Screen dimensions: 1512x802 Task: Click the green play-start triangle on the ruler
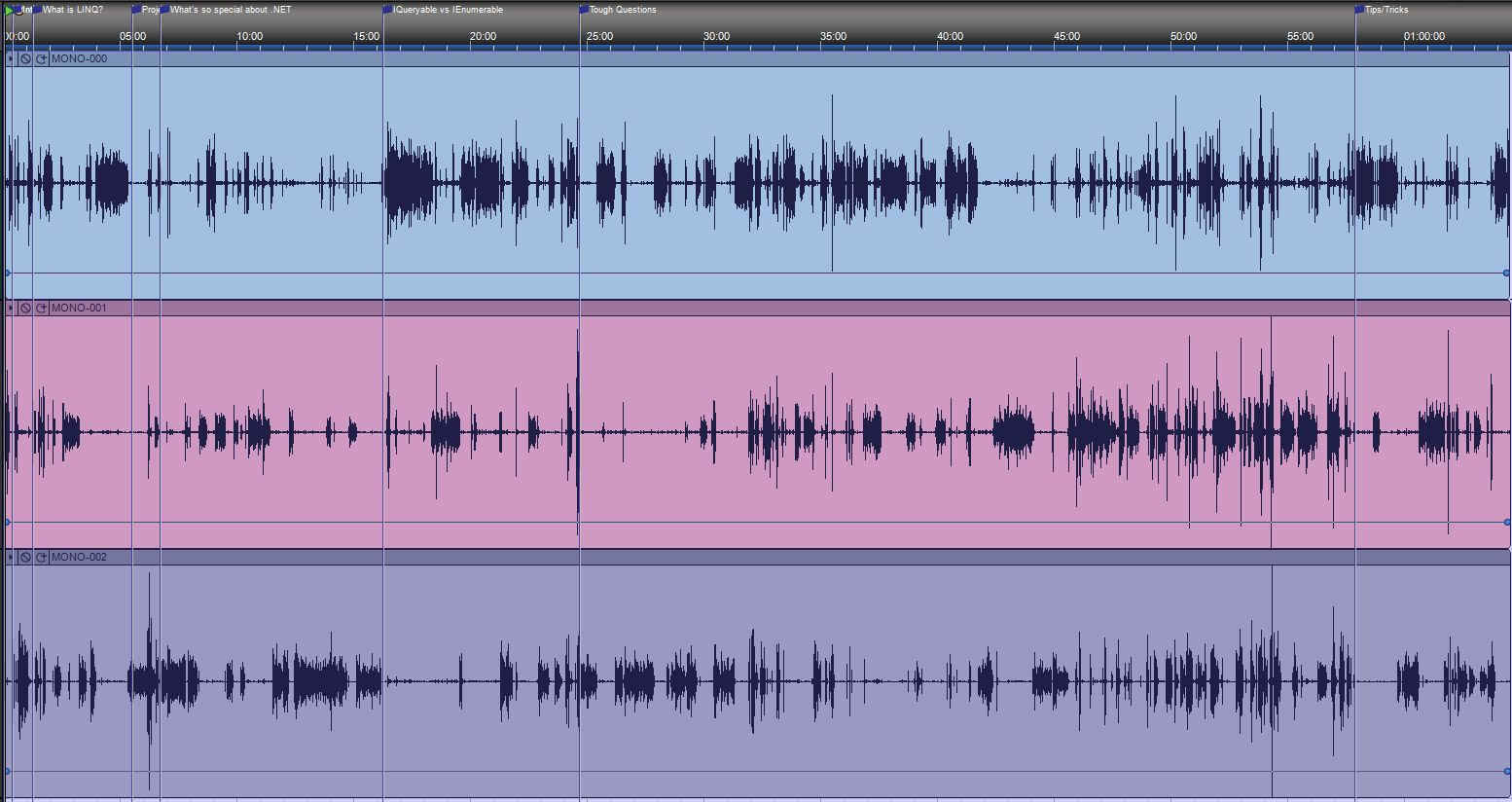[9, 11]
